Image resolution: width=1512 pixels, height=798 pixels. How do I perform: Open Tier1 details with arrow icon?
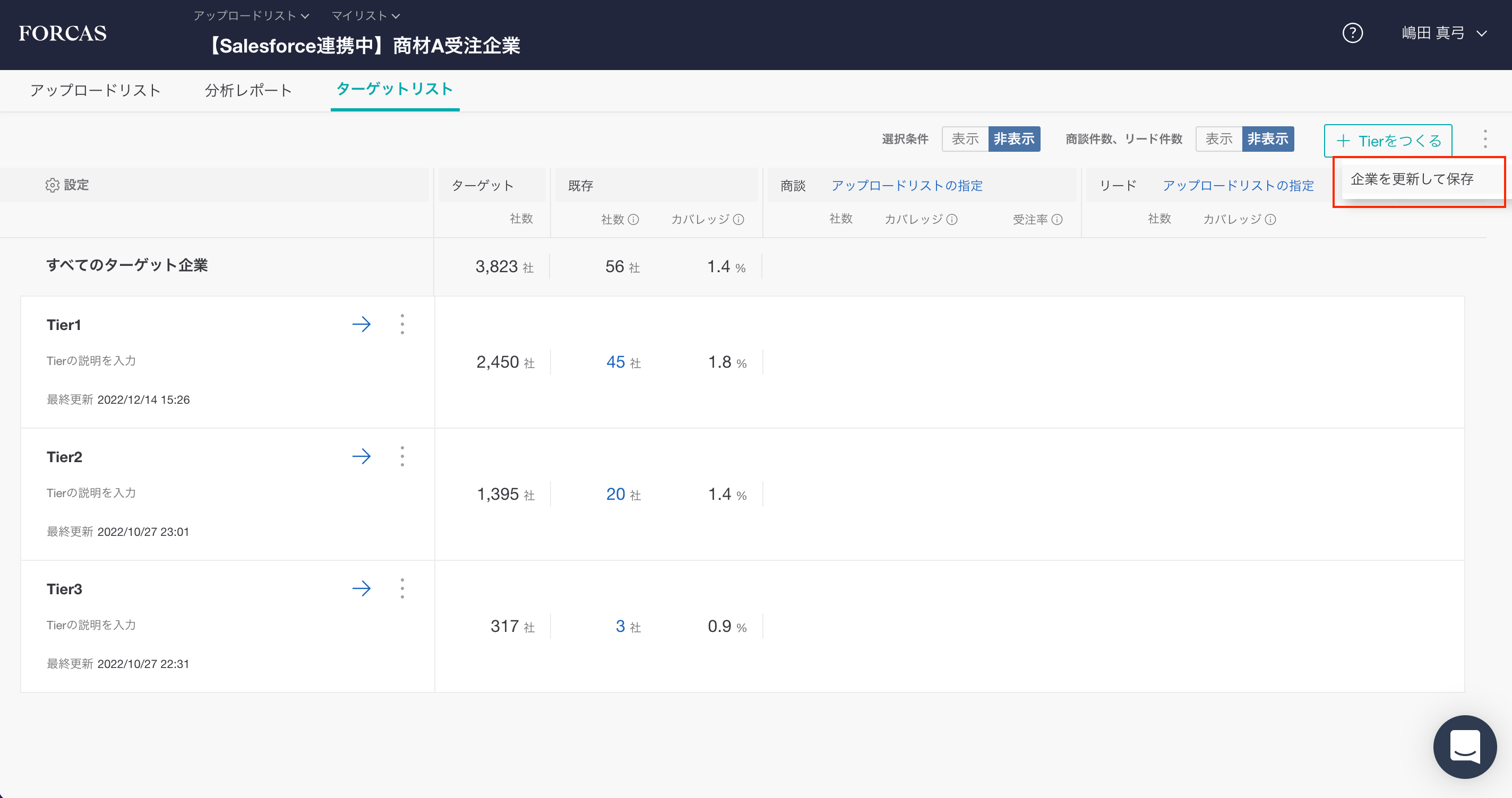coord(362,325)
